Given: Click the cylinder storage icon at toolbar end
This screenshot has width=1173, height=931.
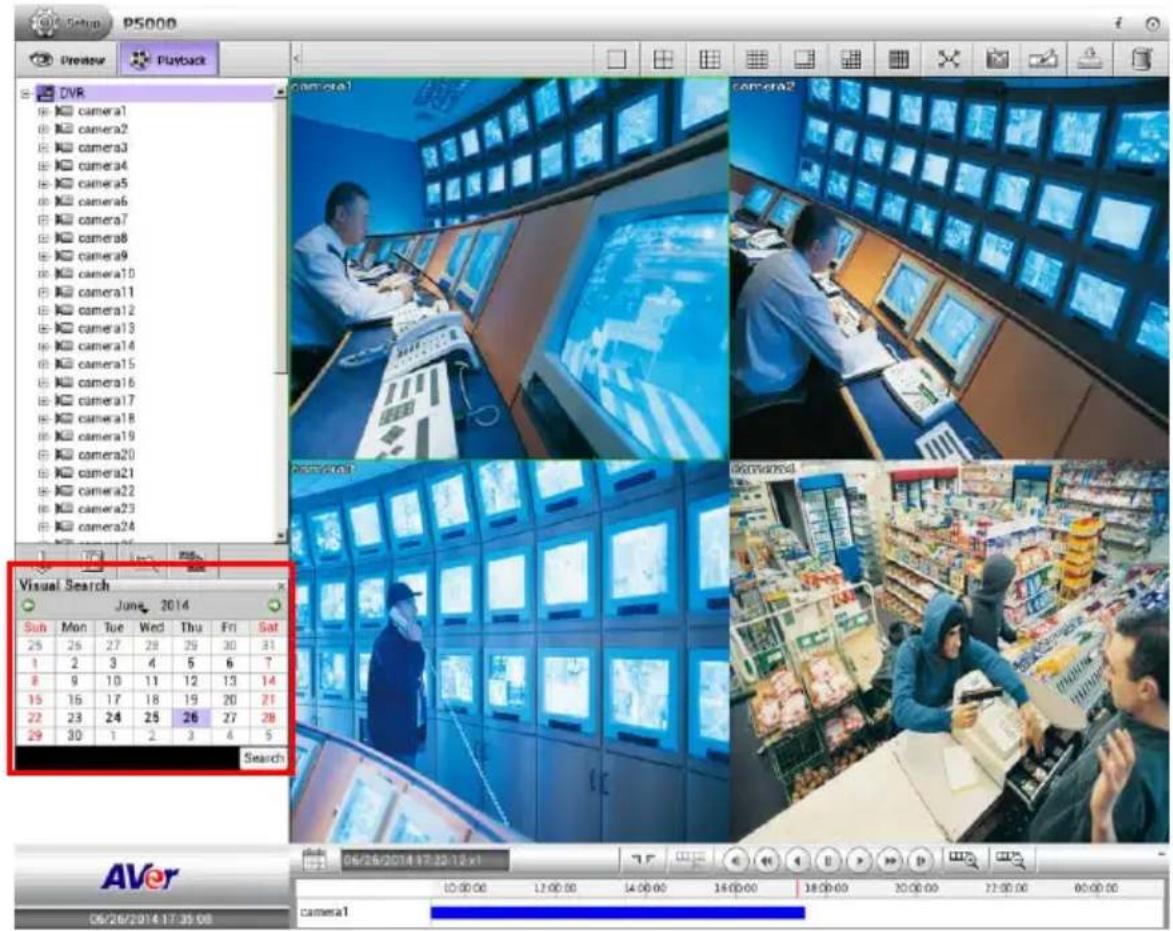Looking at the screenshot, I should click(x=1142, y=59).
